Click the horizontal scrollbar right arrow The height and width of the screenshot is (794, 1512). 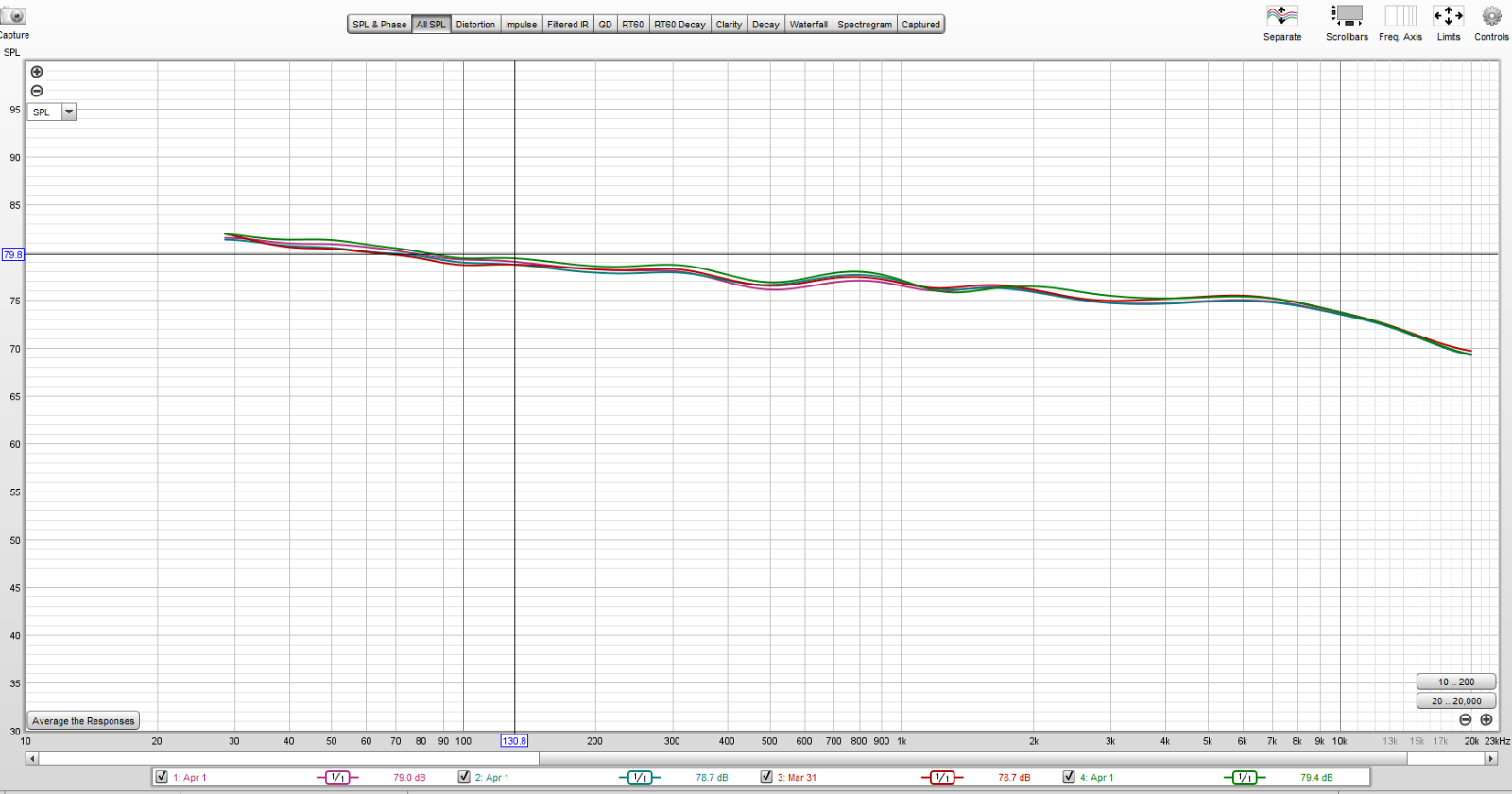coord(1491,758)
